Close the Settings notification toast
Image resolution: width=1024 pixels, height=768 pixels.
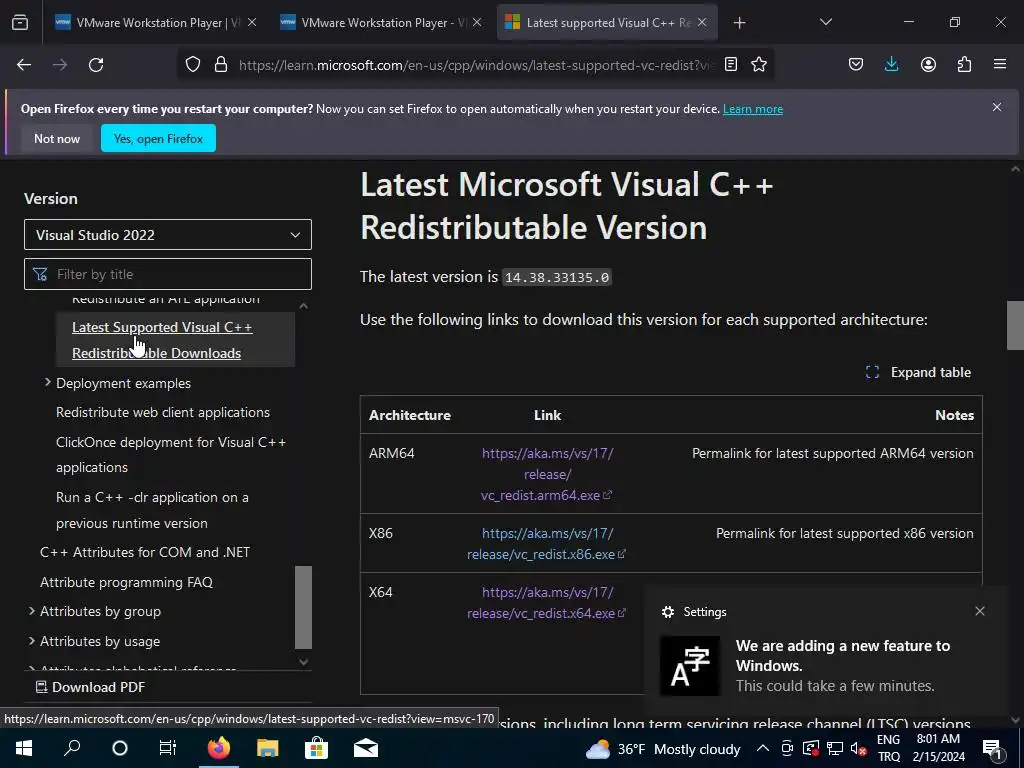pyautogui.click(x=980, y=611)
